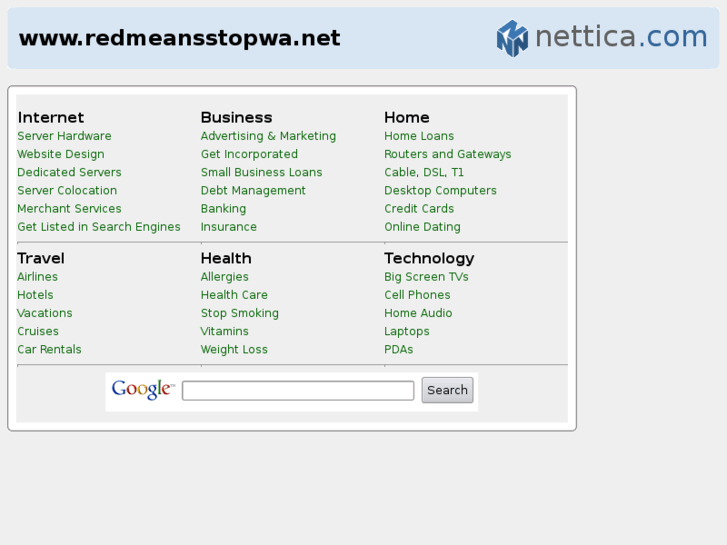Open Get Listed in Search Engines link
This screenshot has height=545, width=727.
point(99,227)
